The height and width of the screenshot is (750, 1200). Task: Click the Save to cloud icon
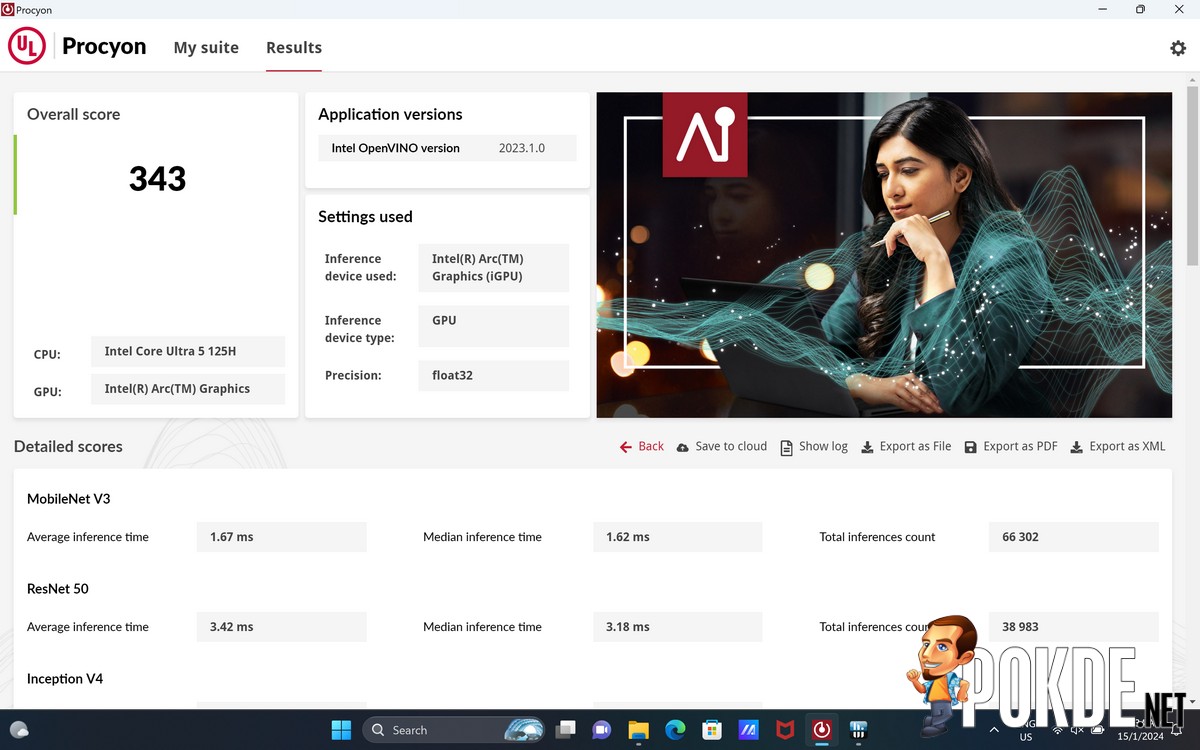point(683,447)
